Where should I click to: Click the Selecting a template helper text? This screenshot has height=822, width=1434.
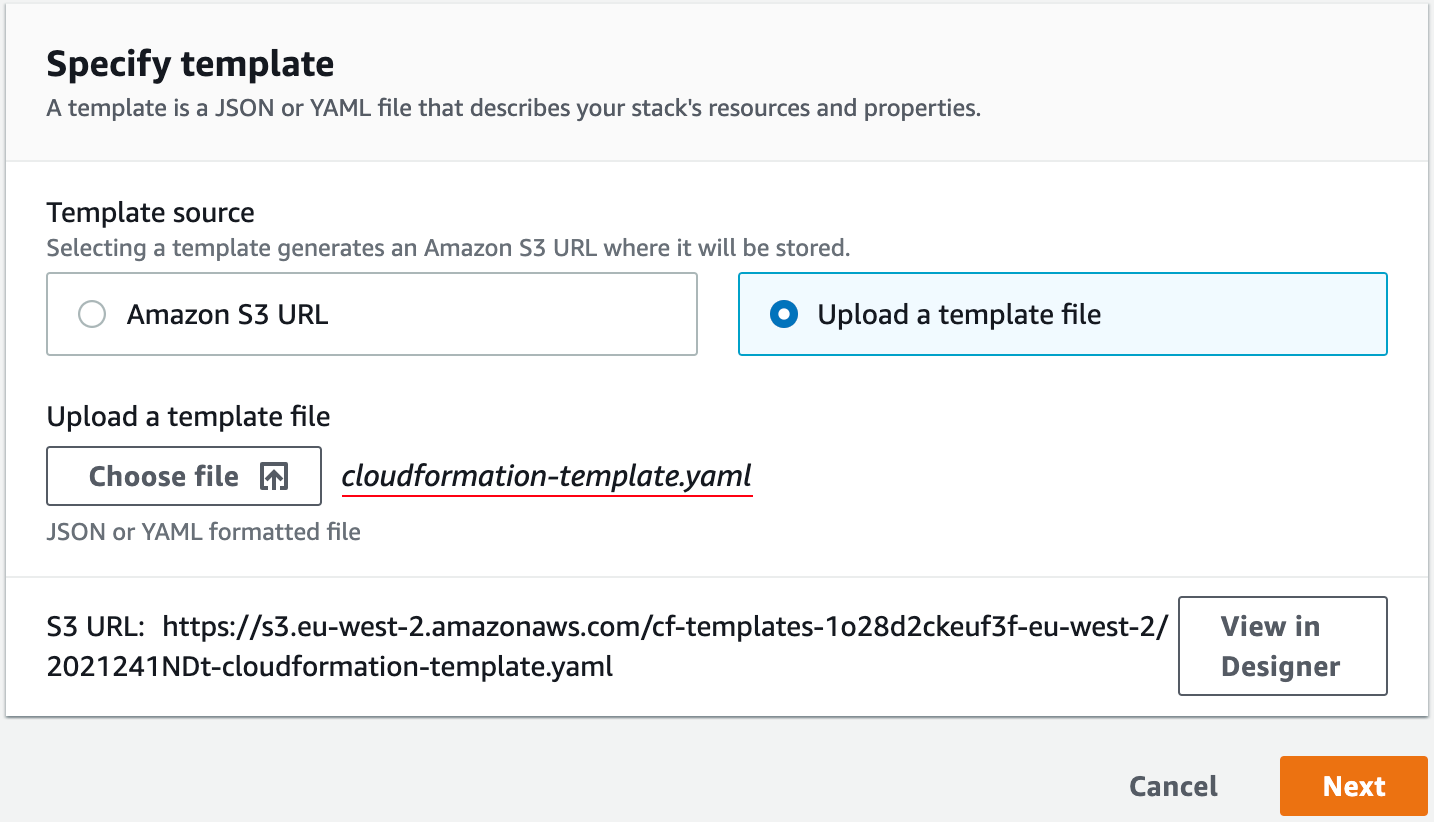click(x=449, y=248)
